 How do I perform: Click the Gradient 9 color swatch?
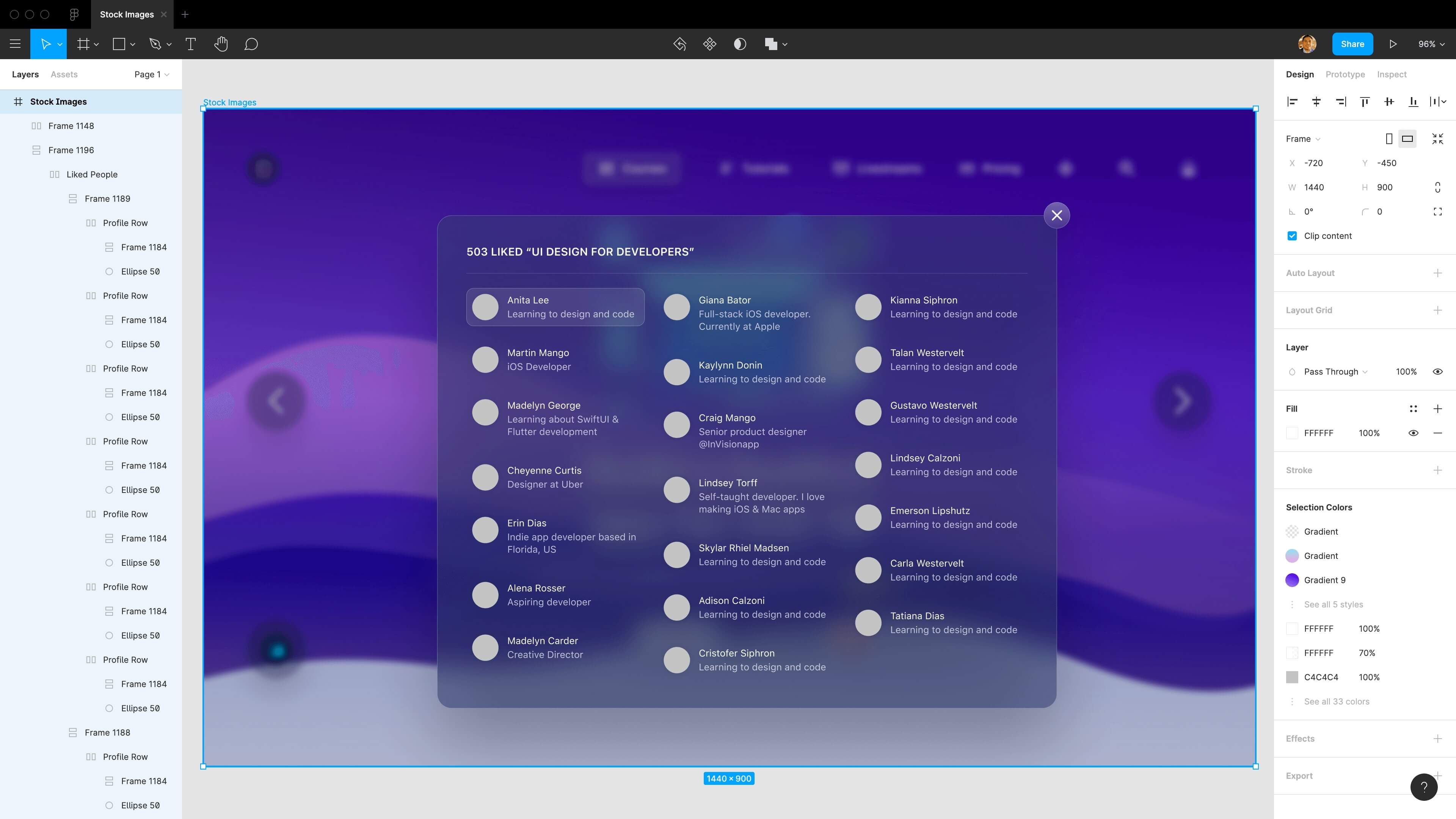pos(1292,580)
